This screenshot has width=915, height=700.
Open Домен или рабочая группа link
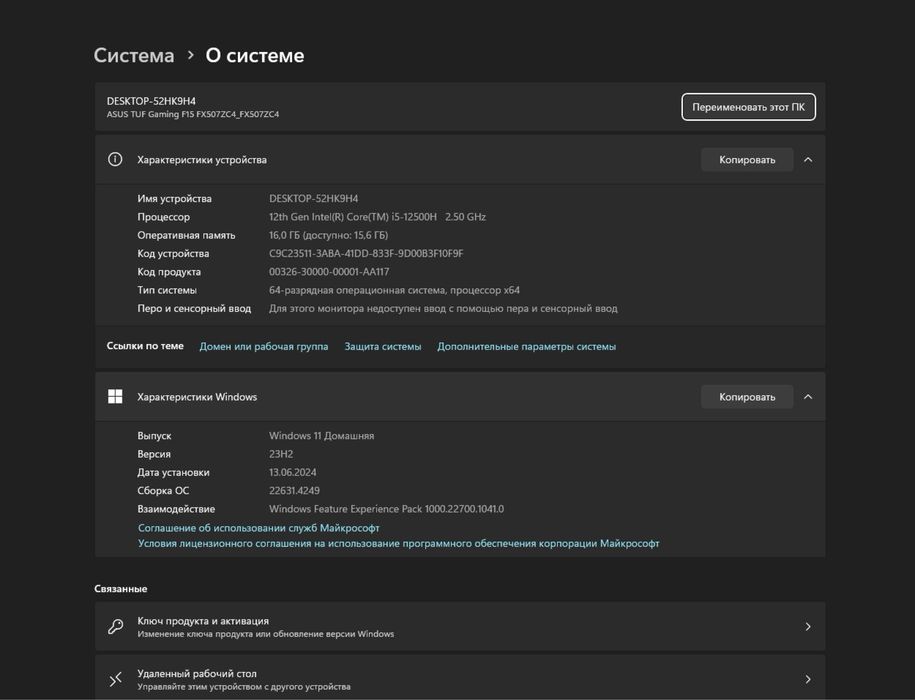tap(264, 346)
